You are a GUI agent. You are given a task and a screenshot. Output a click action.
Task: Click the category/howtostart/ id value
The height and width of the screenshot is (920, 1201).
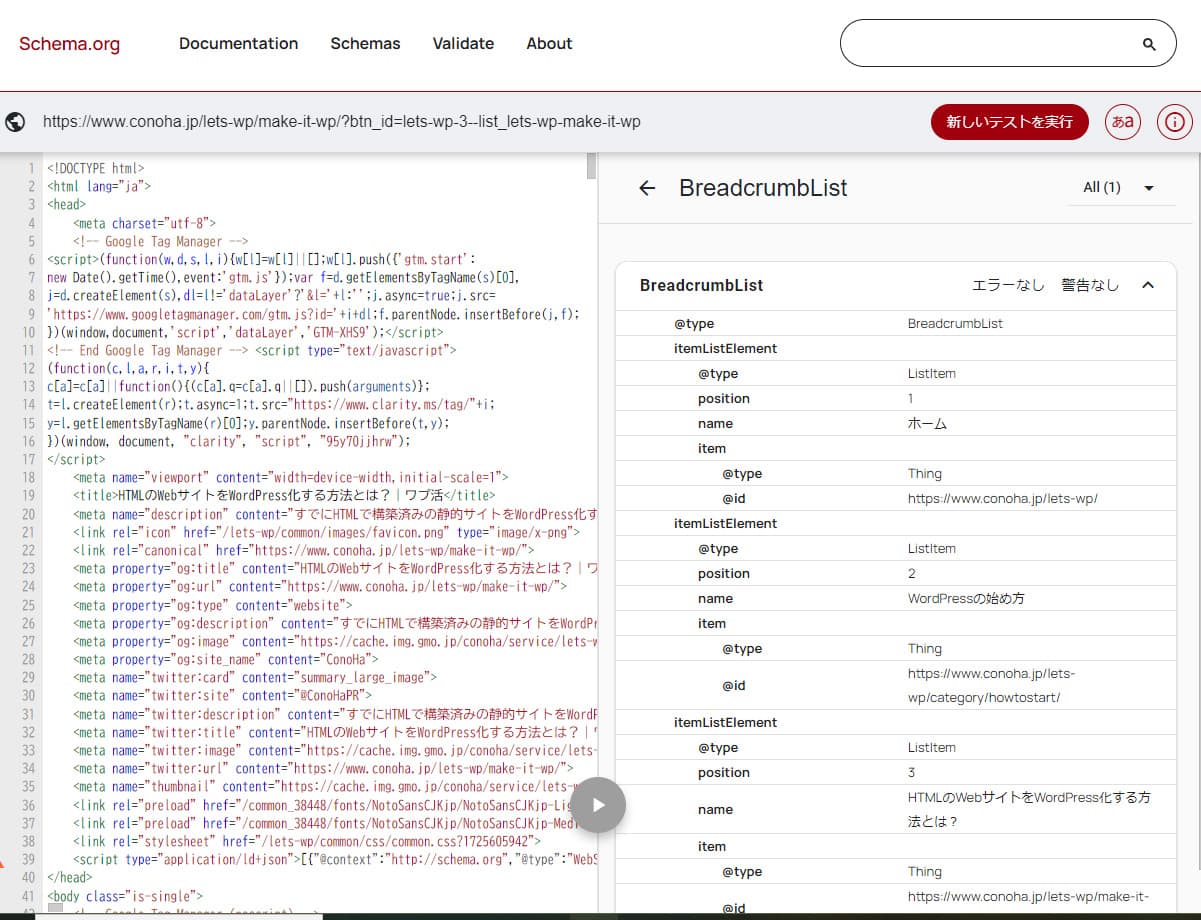991,685
